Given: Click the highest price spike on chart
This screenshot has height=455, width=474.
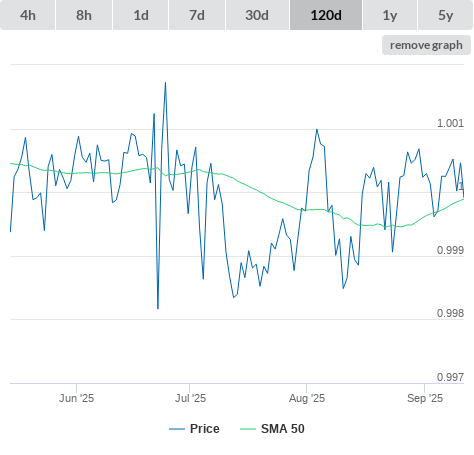Looking at the screenshot, I should (165, 83).
